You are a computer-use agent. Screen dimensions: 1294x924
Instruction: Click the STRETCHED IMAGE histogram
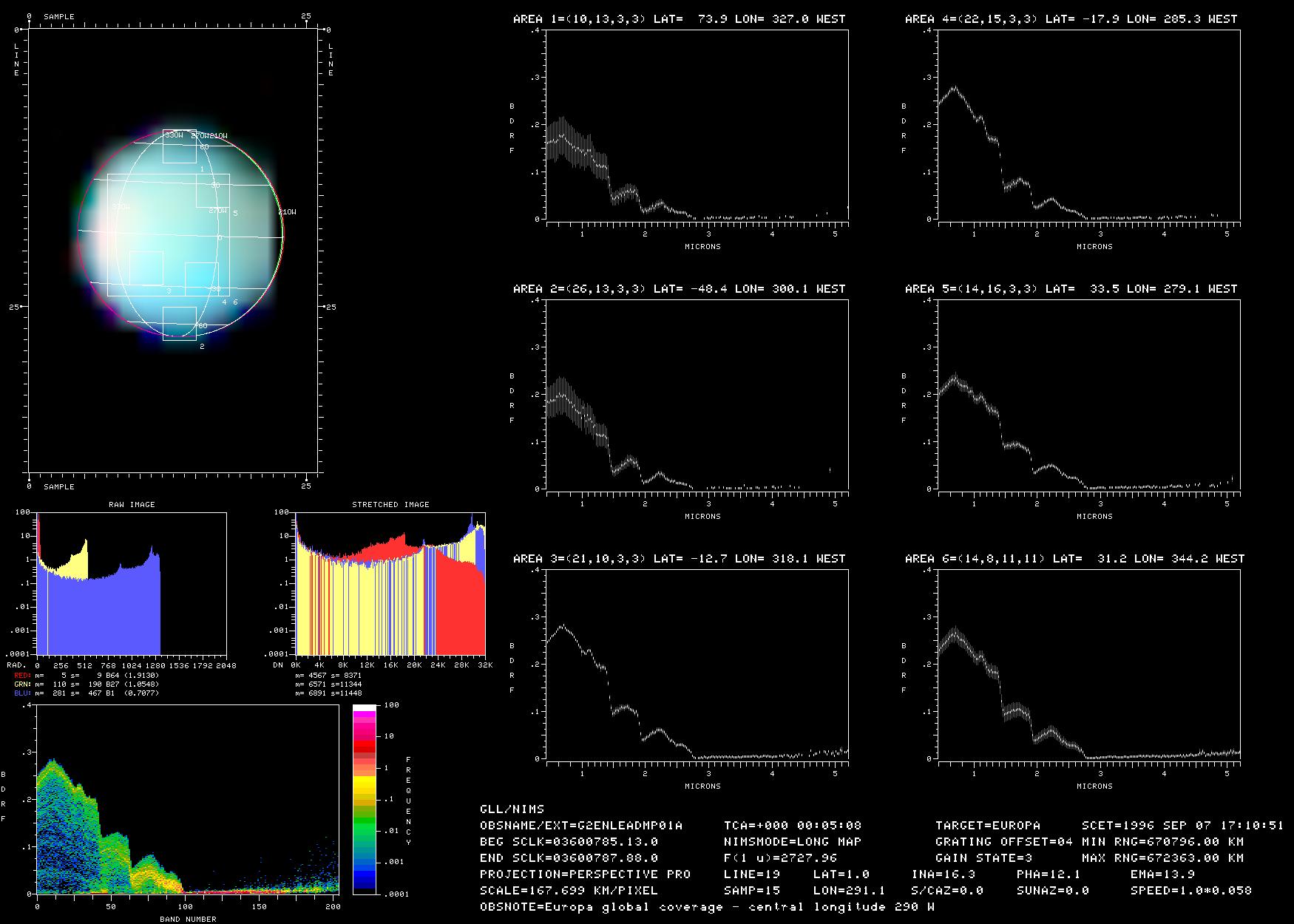[x=390, y=584]
